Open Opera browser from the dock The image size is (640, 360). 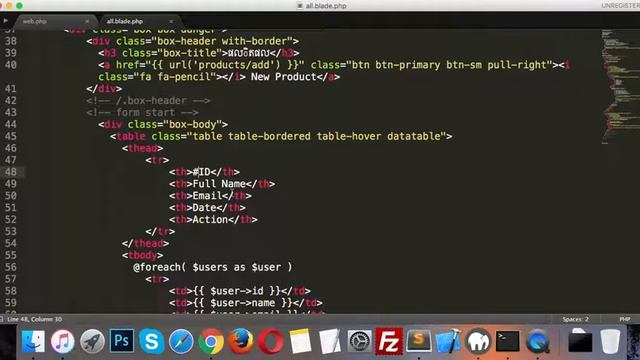(270, 341)
